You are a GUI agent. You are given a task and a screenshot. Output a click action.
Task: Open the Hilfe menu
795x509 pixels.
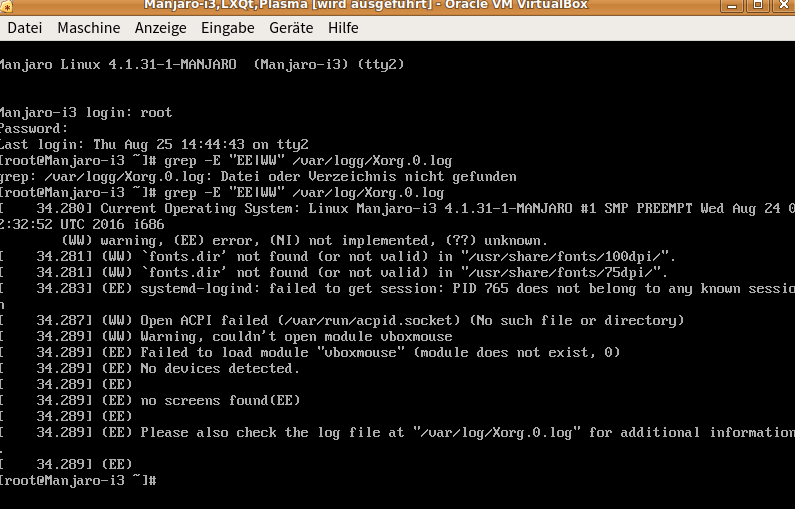click(343, 28)
